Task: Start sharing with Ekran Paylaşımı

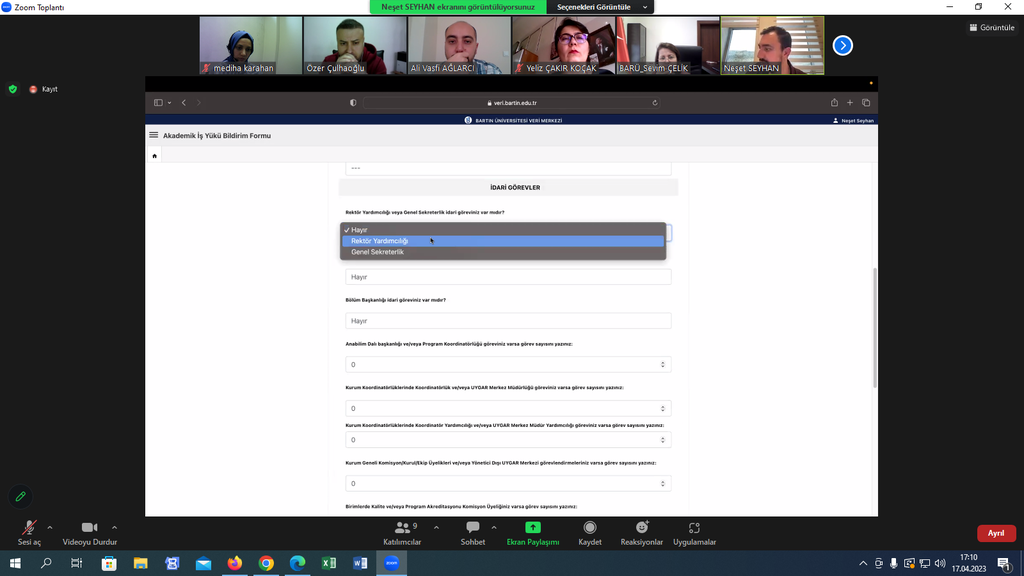Action: (x=533, y=530)
